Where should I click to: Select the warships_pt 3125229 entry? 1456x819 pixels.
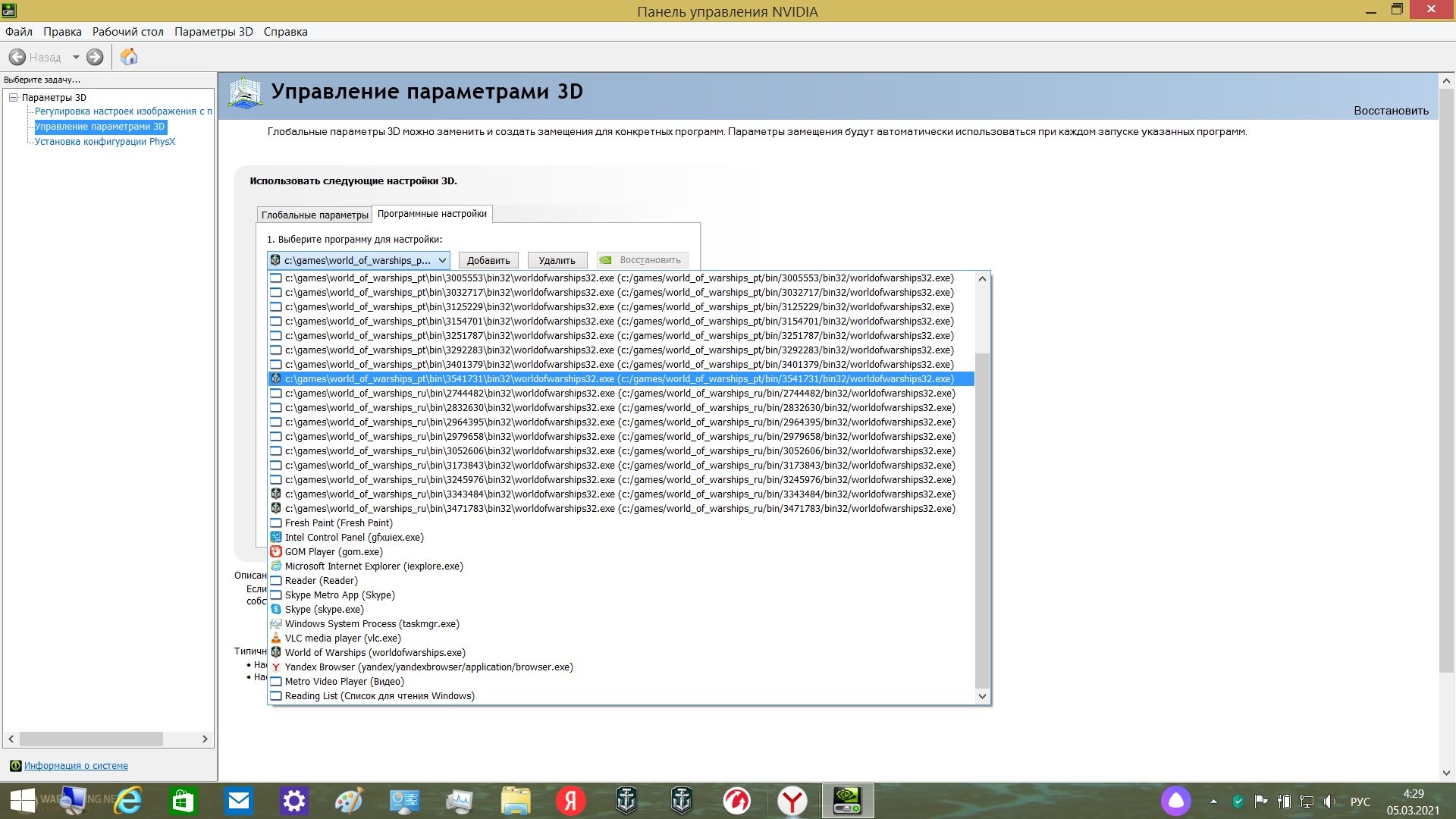pyautogui.click(x=622, y=307)
